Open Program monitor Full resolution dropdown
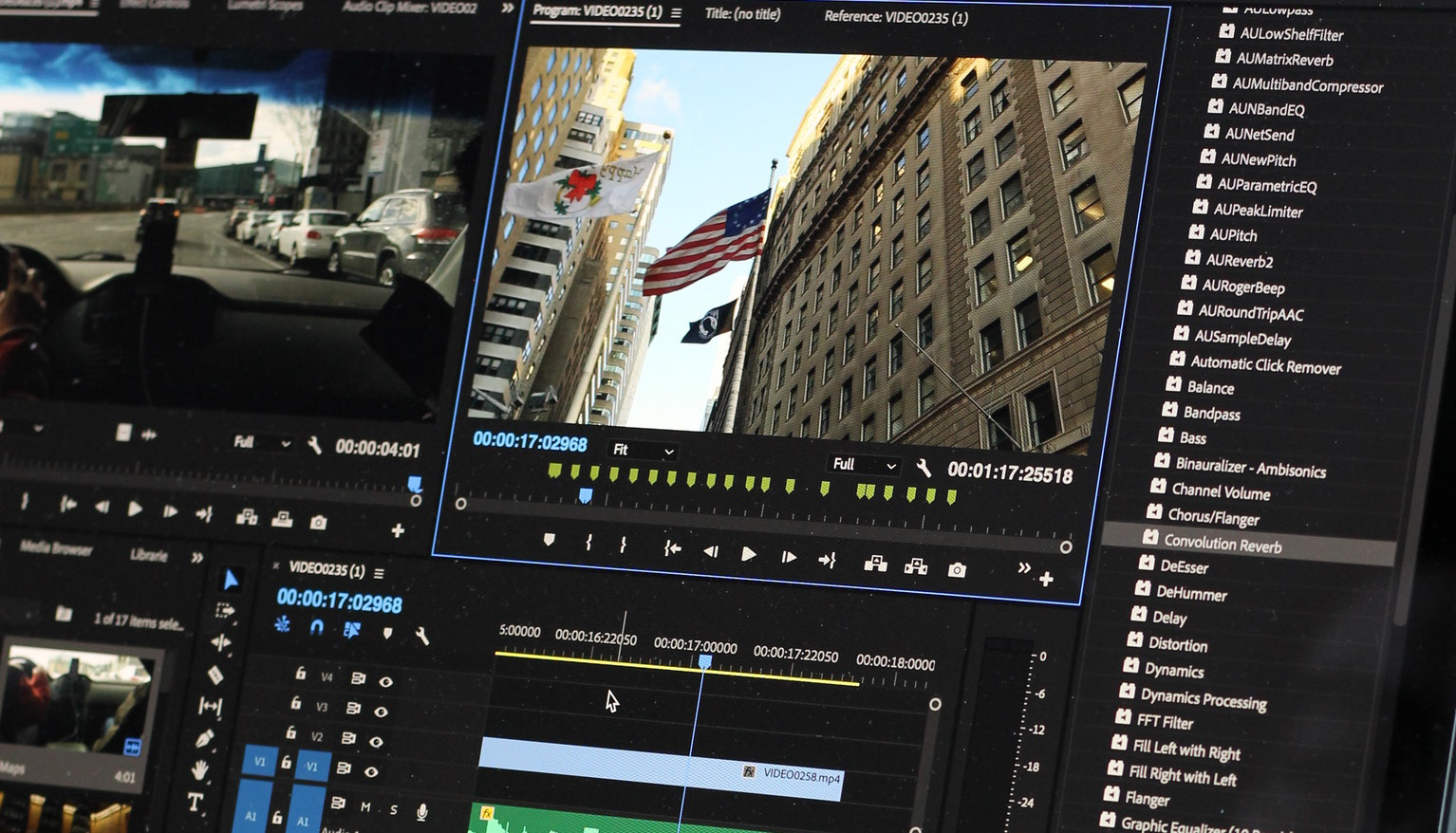Viewport: 1456px width, 833px height. (x=864, y=465)
